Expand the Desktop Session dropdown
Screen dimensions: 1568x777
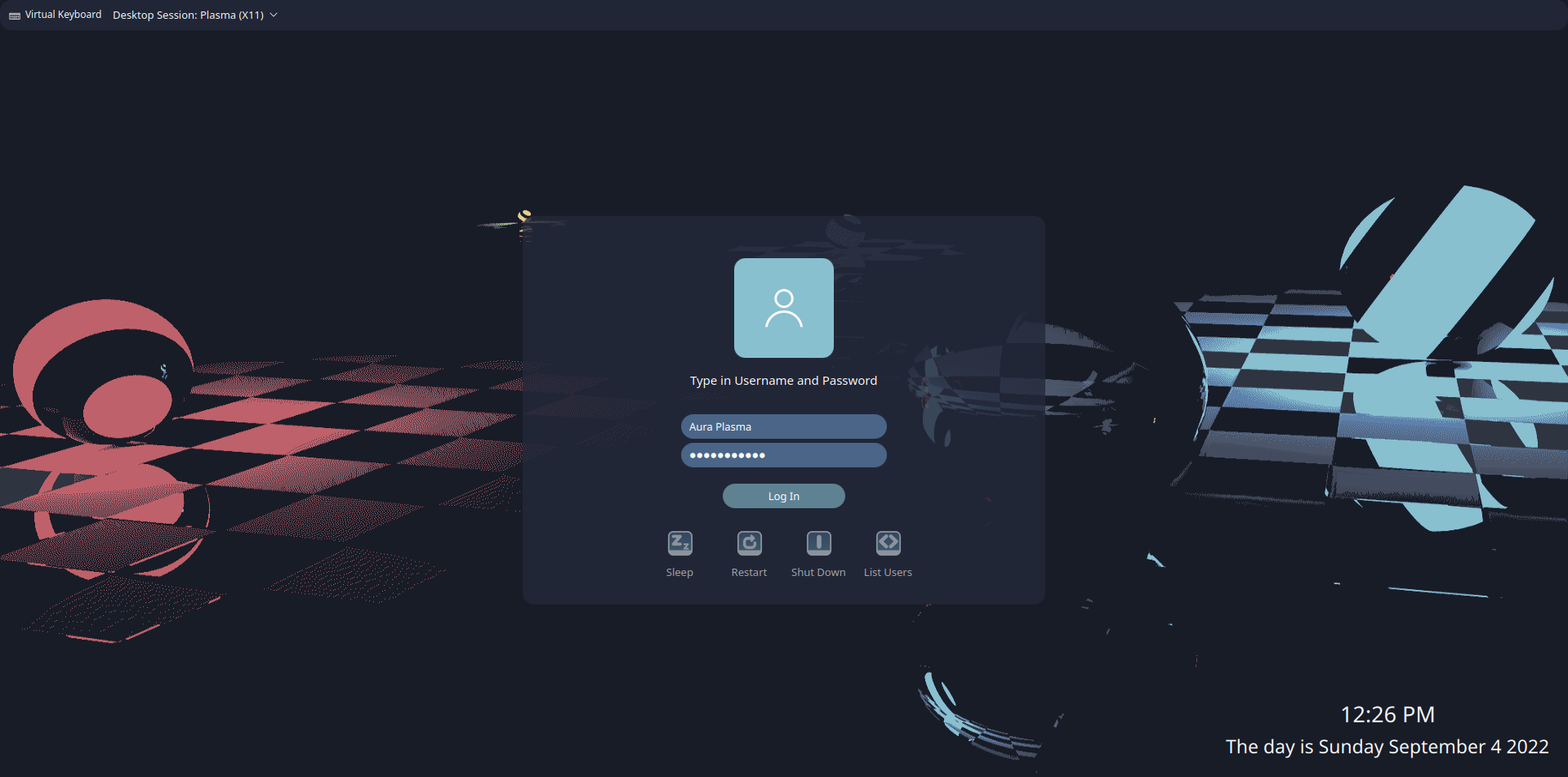click(x=195, y=15)
